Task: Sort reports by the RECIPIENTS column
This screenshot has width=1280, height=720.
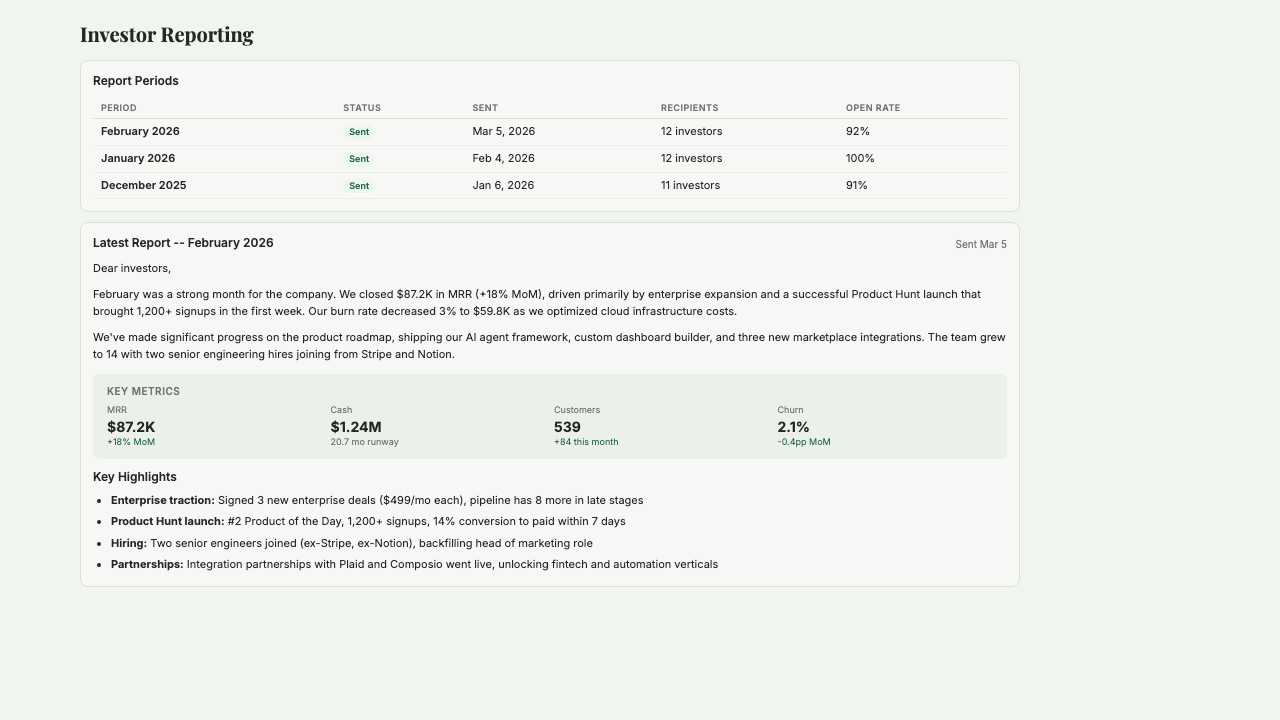Action: pos(689,107)
